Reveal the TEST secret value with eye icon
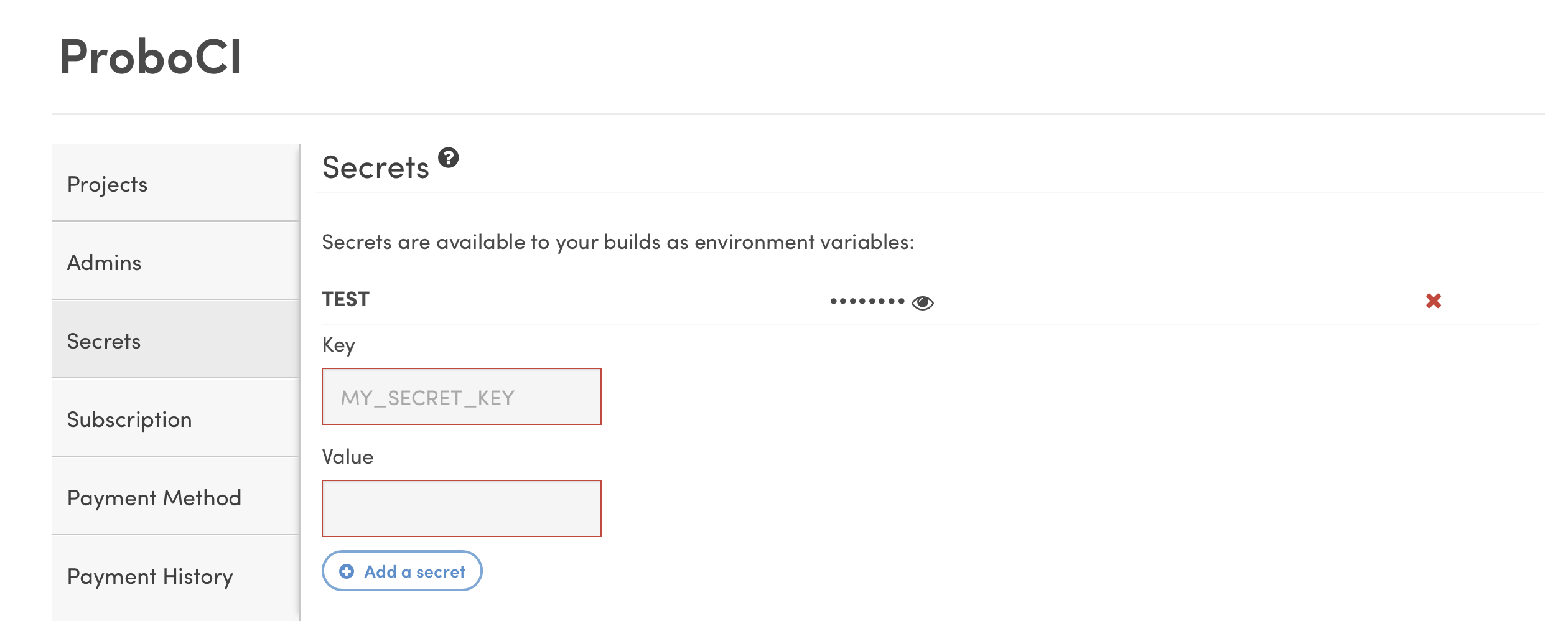 click(922, 302)
